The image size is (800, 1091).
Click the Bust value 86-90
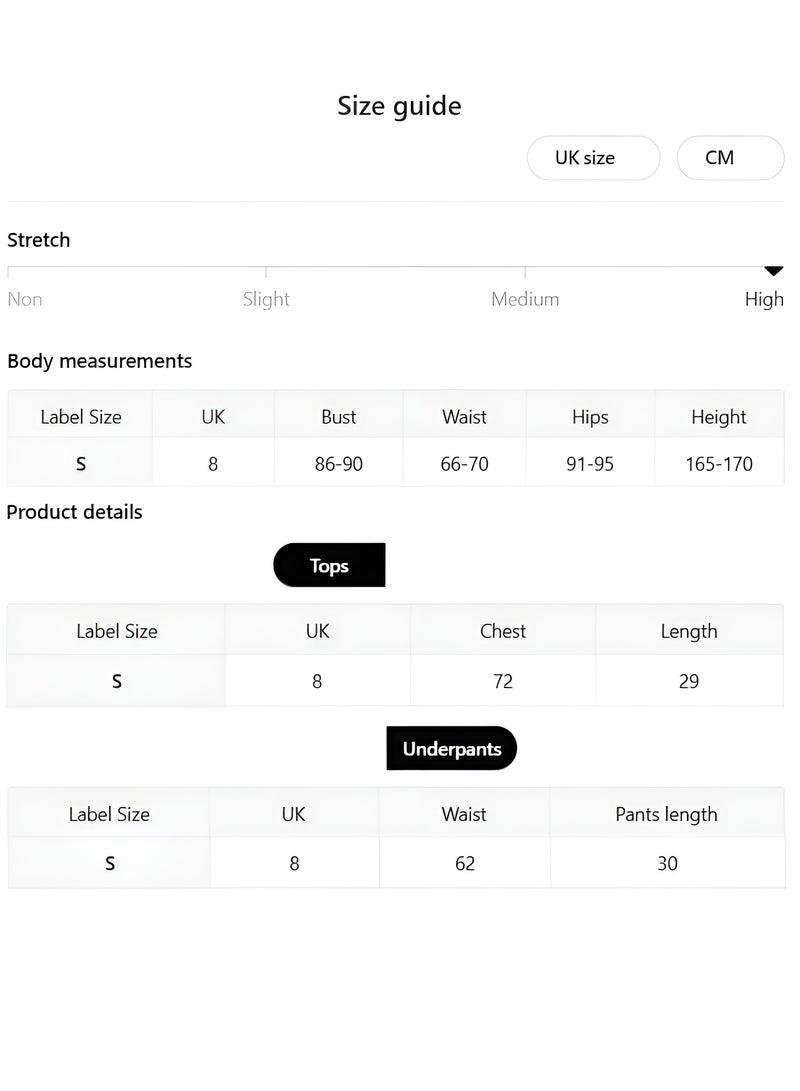click(x=339, y=464)
